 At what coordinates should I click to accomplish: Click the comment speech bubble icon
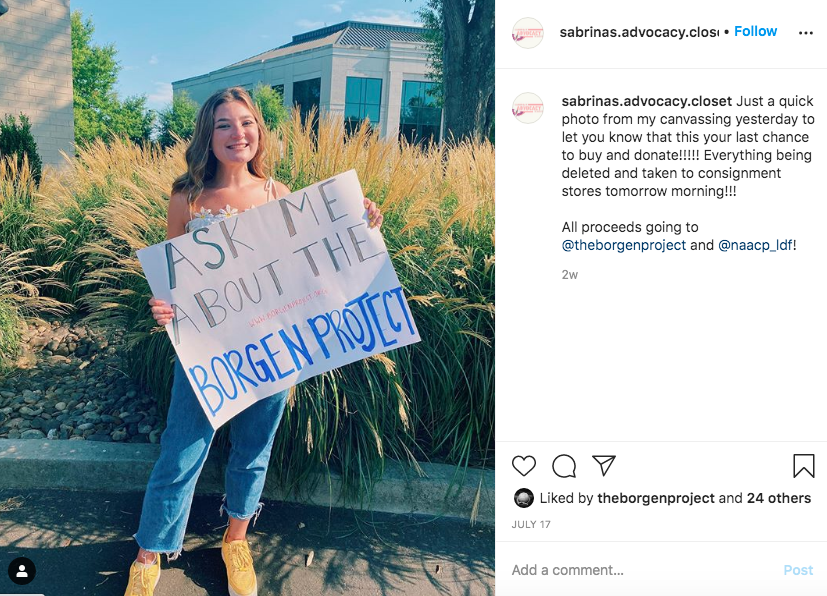click(564, 466)
